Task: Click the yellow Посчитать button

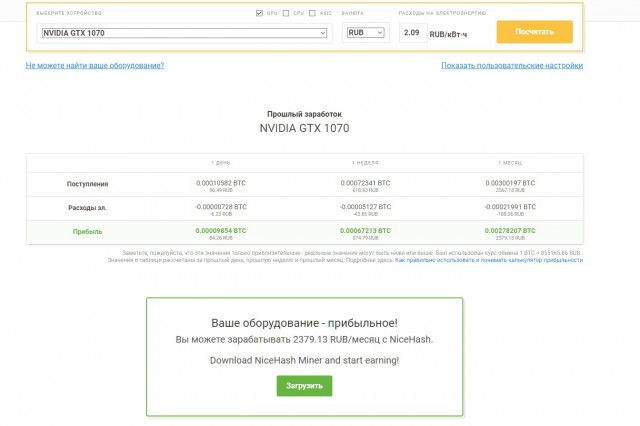Action: pos(535,32)
